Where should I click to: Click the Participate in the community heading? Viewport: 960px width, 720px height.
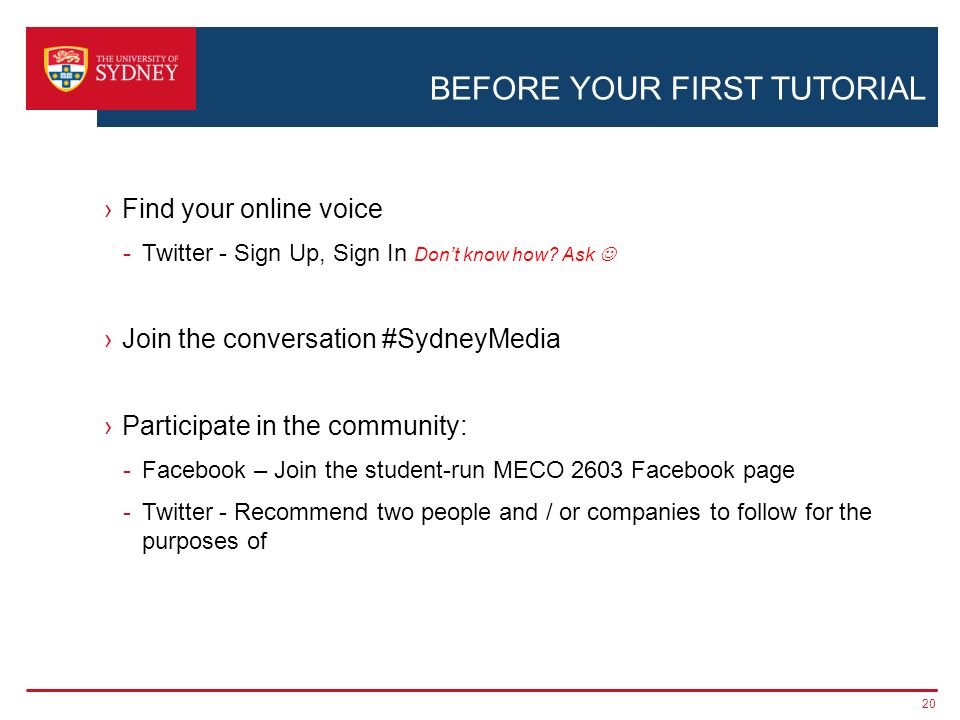click(294, 426)
